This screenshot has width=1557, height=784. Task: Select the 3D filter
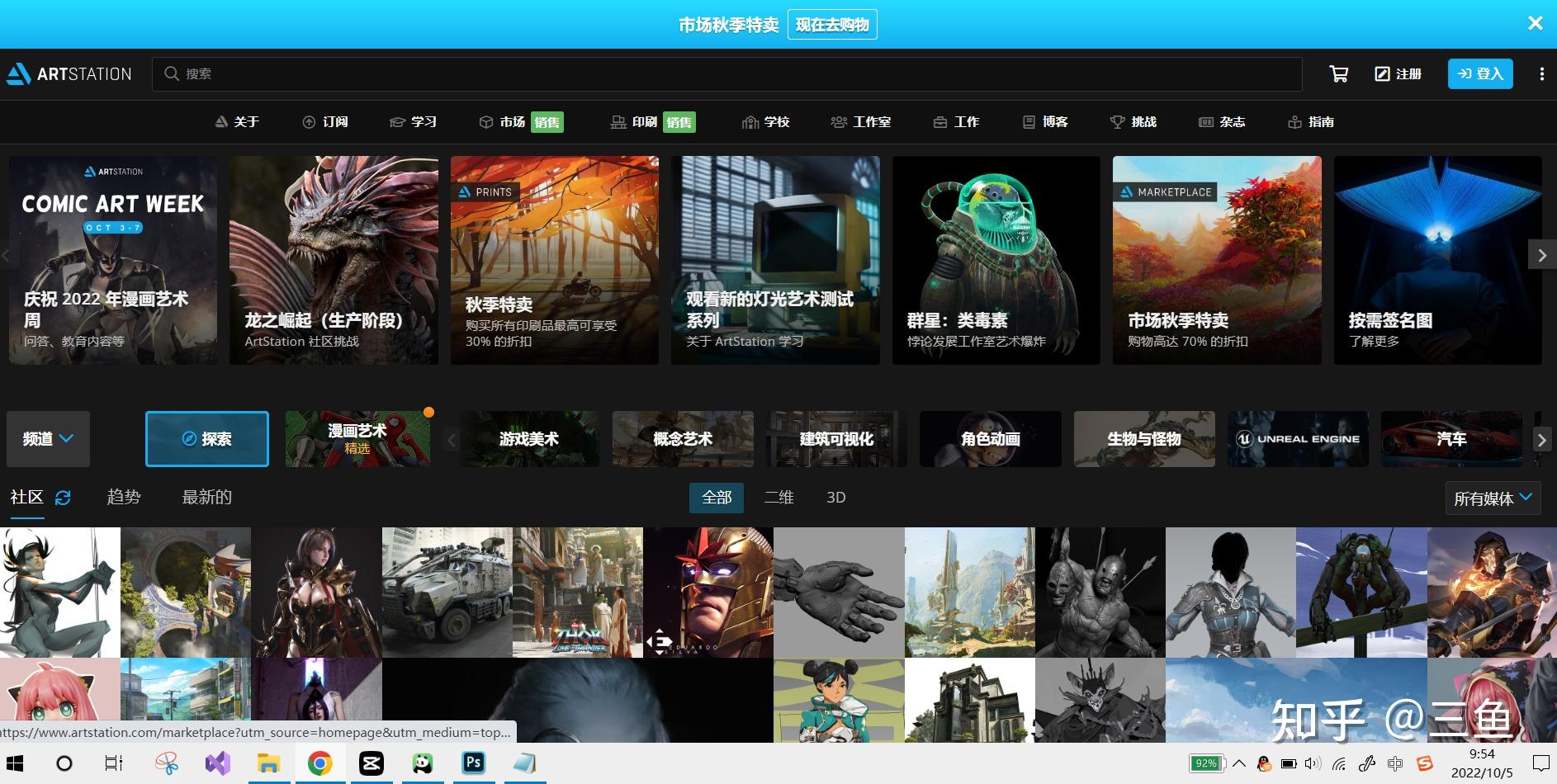click(836, 498)
